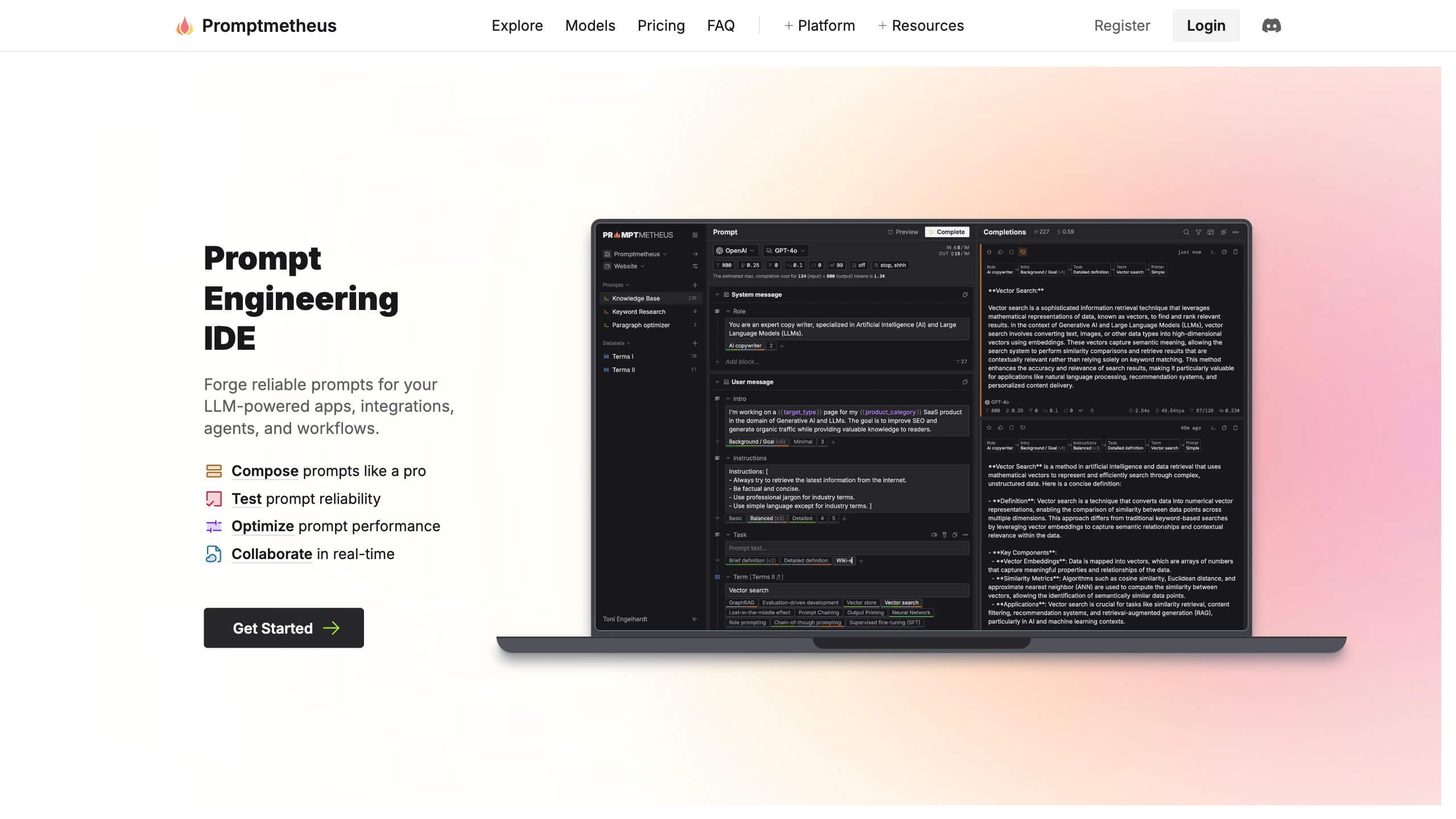Viewport: 1456px width, 819px height.
Task: Click the Login button
Action: tap(1206, 26)
